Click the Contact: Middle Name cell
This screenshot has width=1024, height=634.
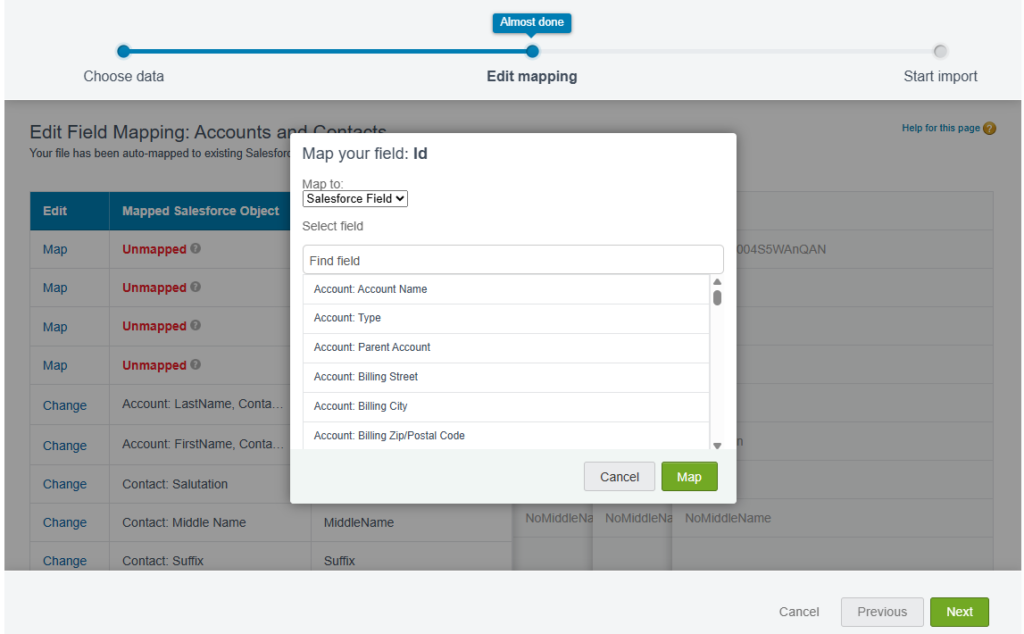[x=210, y=522]
